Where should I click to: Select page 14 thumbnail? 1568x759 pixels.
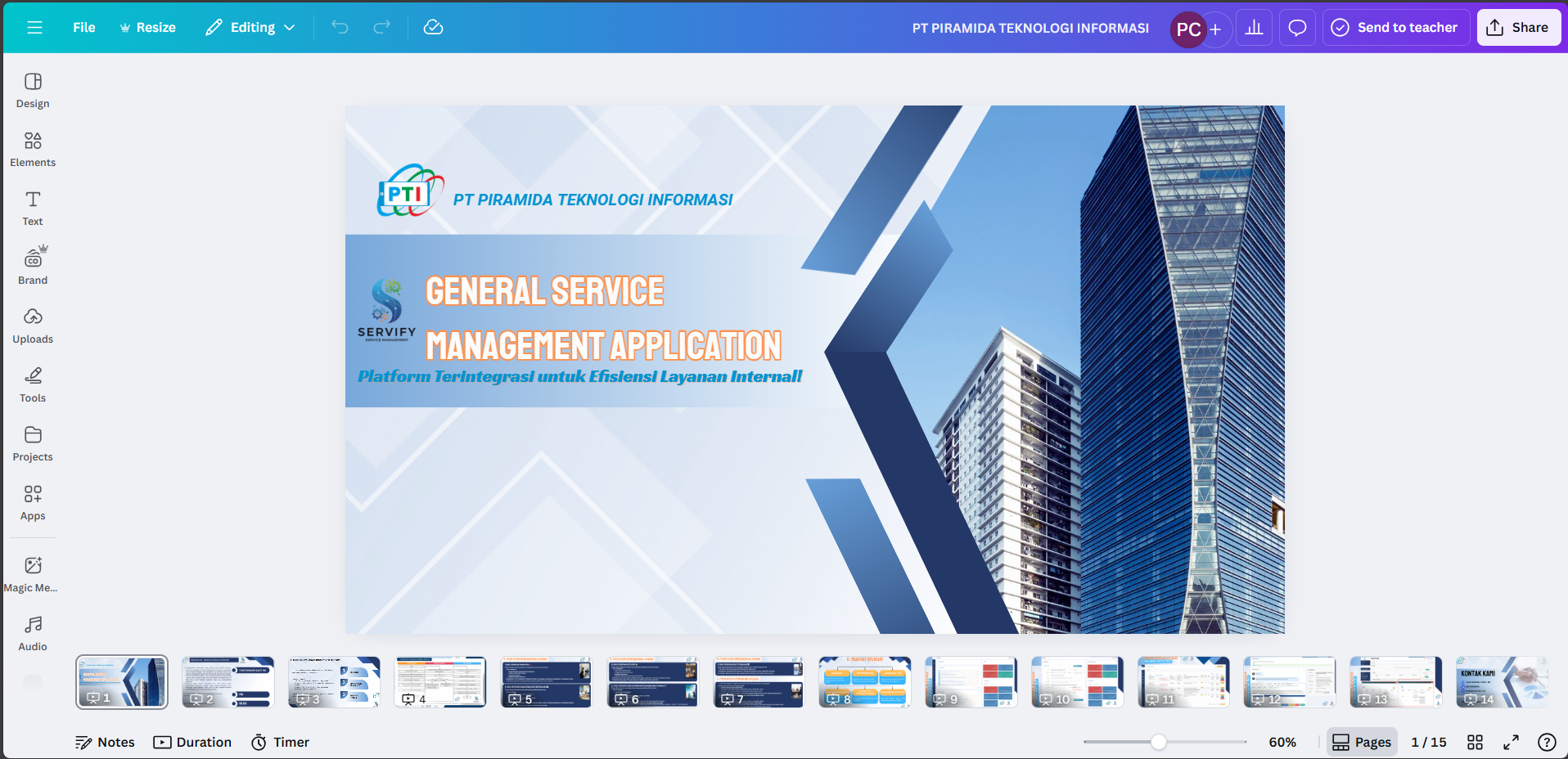[1502, 681]
